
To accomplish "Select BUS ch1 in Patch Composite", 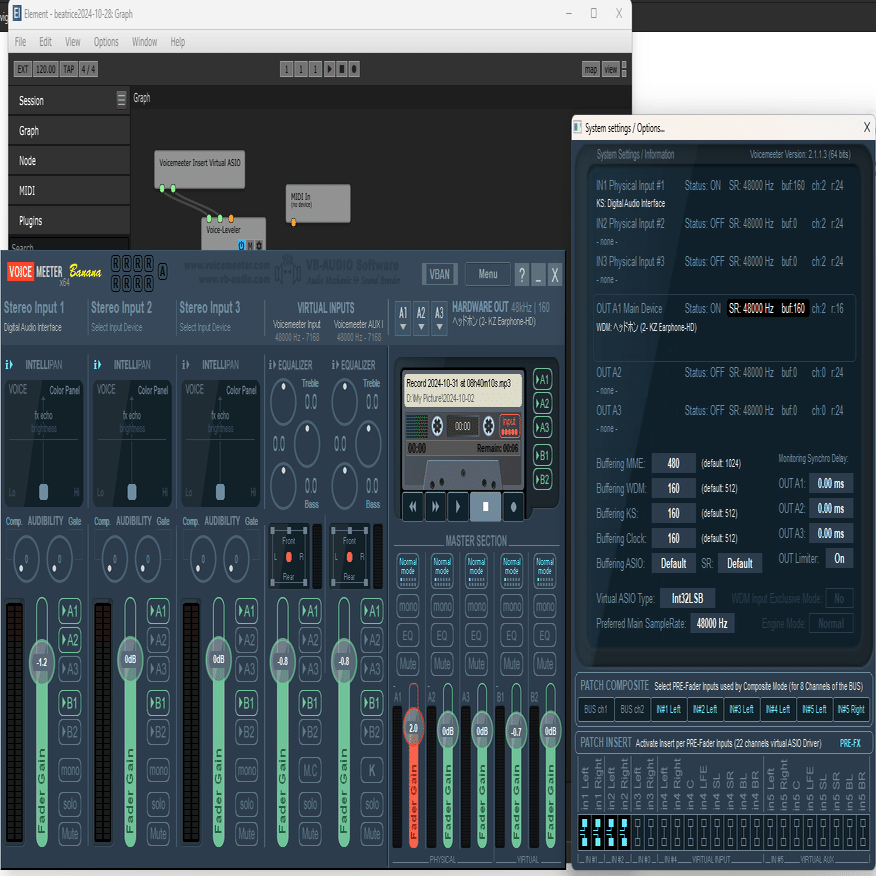I will [x=596, y=709].
